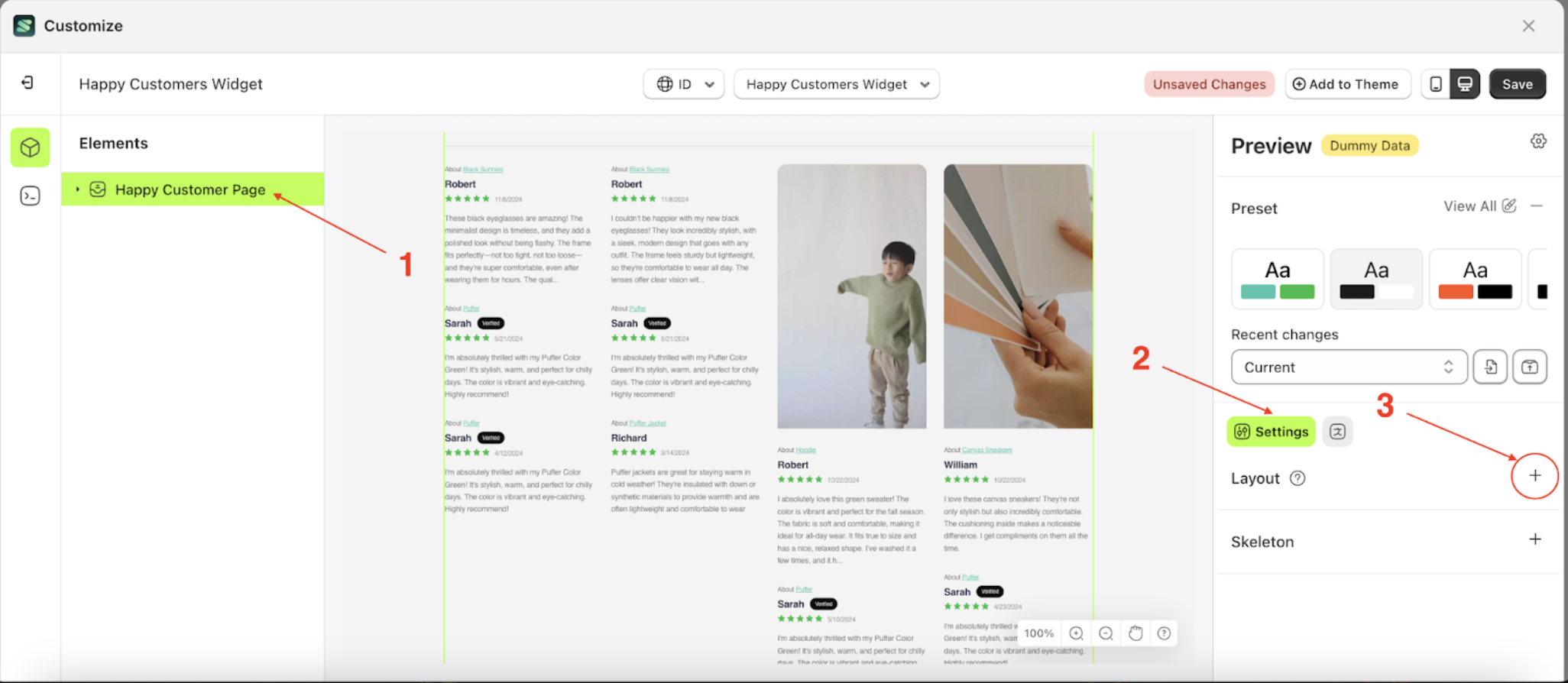The width and height of the screenshot is (1568, 683).
Task: Switch to desktop preview
Action: 1465,84
